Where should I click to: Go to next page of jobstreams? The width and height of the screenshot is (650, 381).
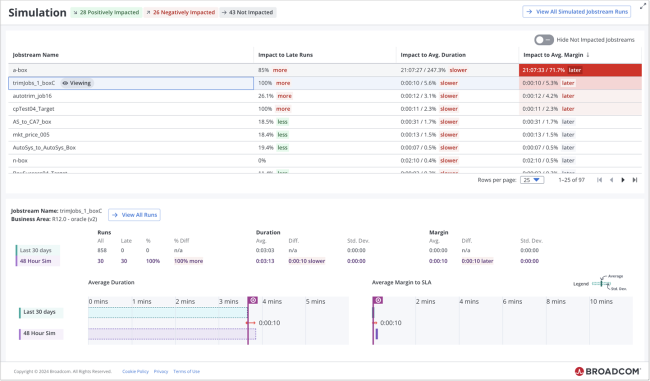(623, 180)
